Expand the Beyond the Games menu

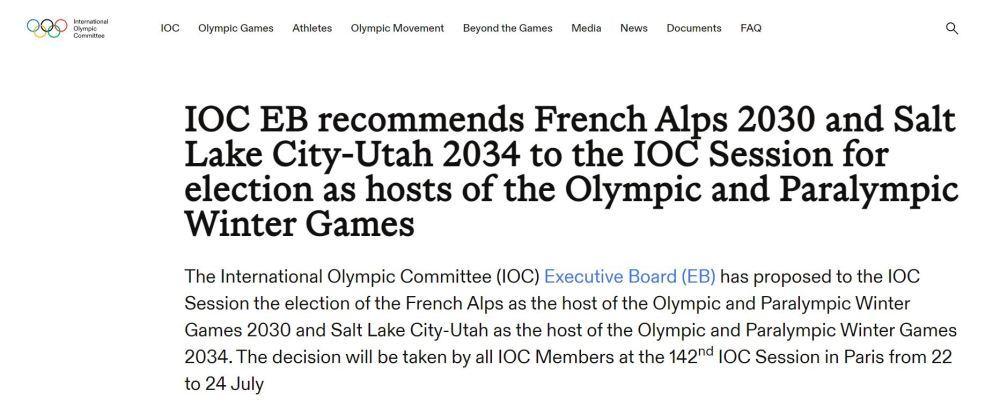click(507, 28)
